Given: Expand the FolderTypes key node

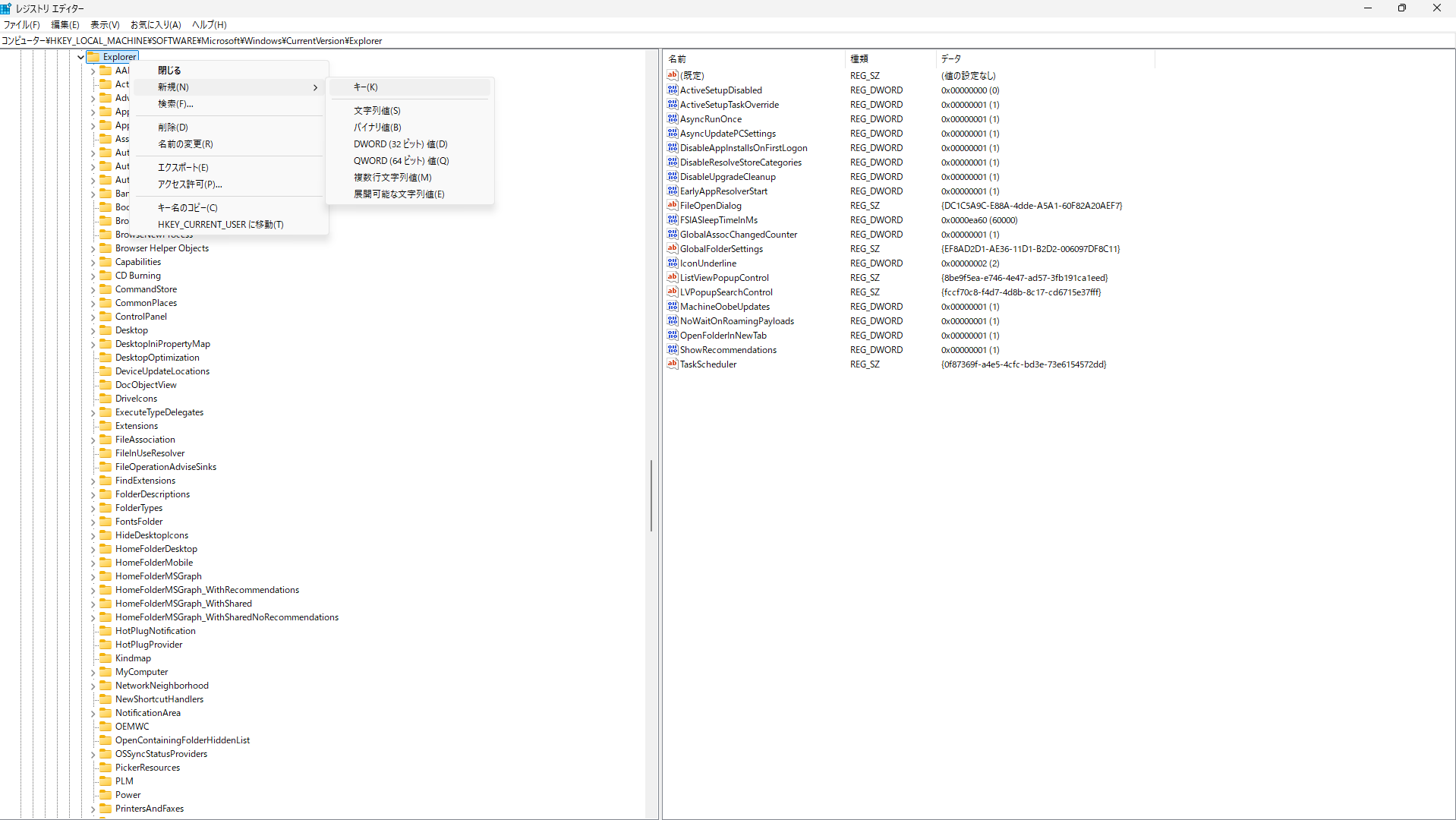Looking at the screenshot, I should [x=93, y=509].
